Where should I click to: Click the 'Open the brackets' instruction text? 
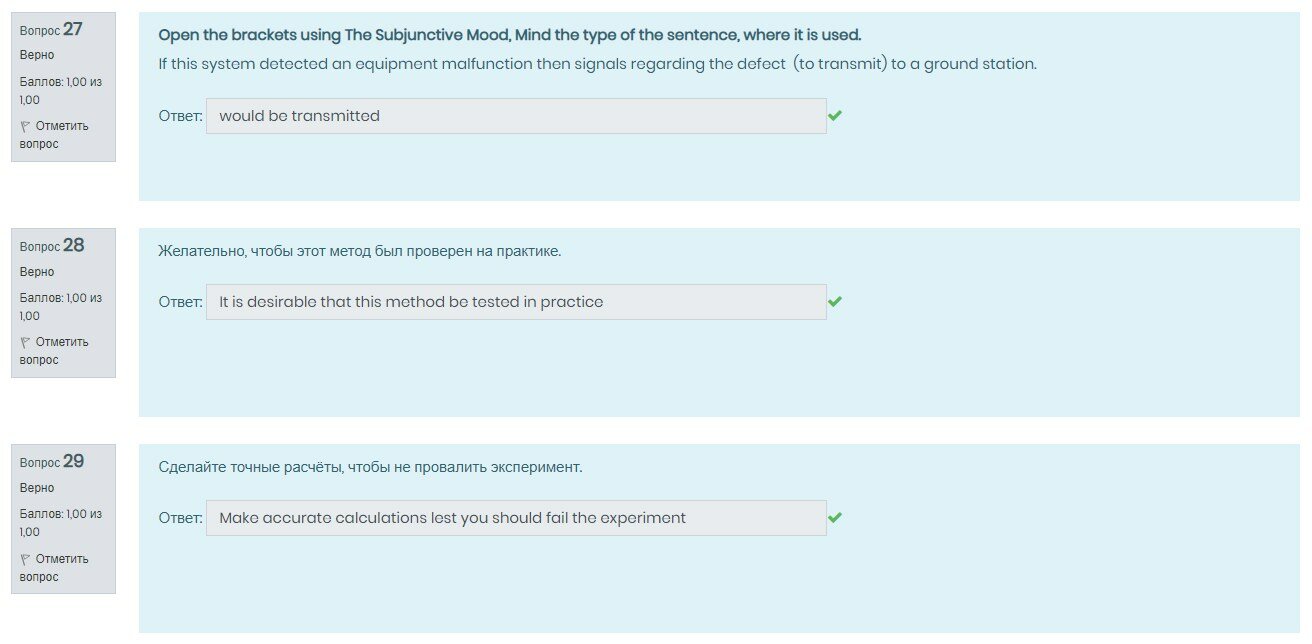(x=509, y=35)
